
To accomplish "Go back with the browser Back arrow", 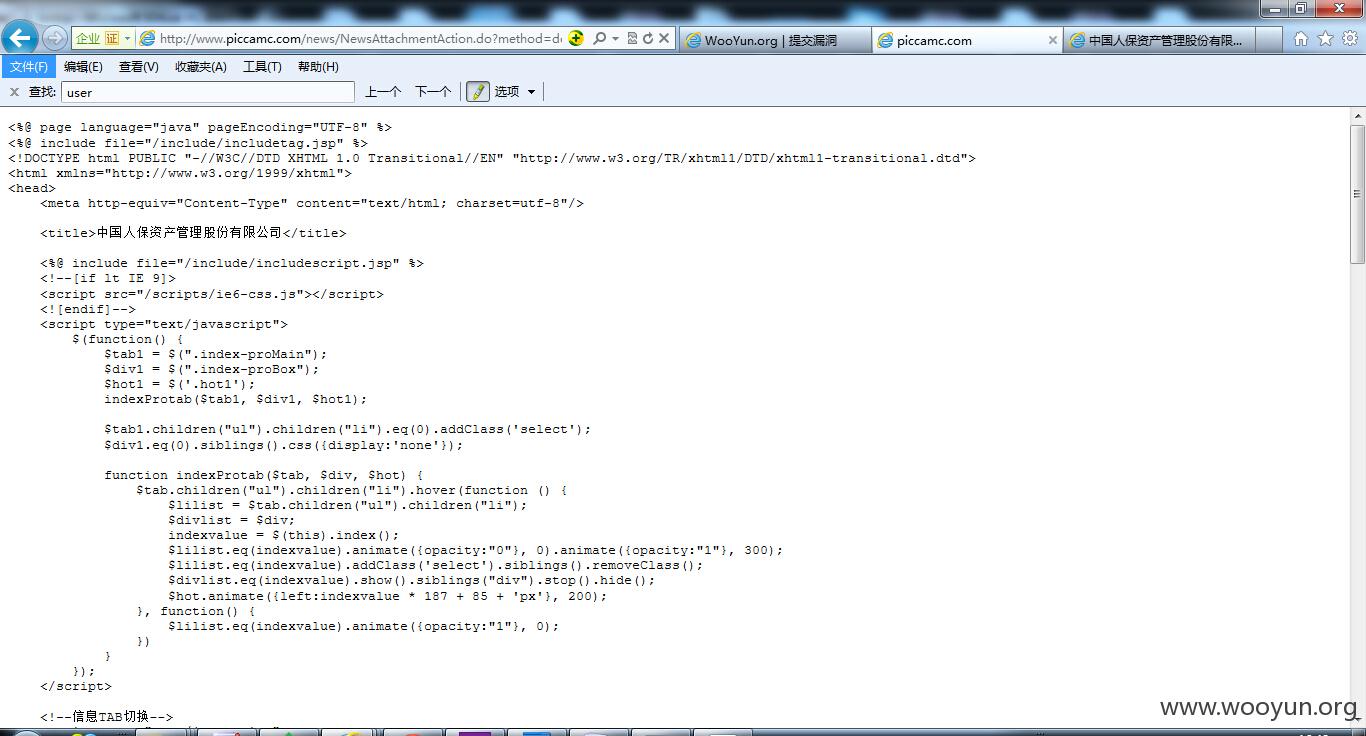I will [20, 38].
